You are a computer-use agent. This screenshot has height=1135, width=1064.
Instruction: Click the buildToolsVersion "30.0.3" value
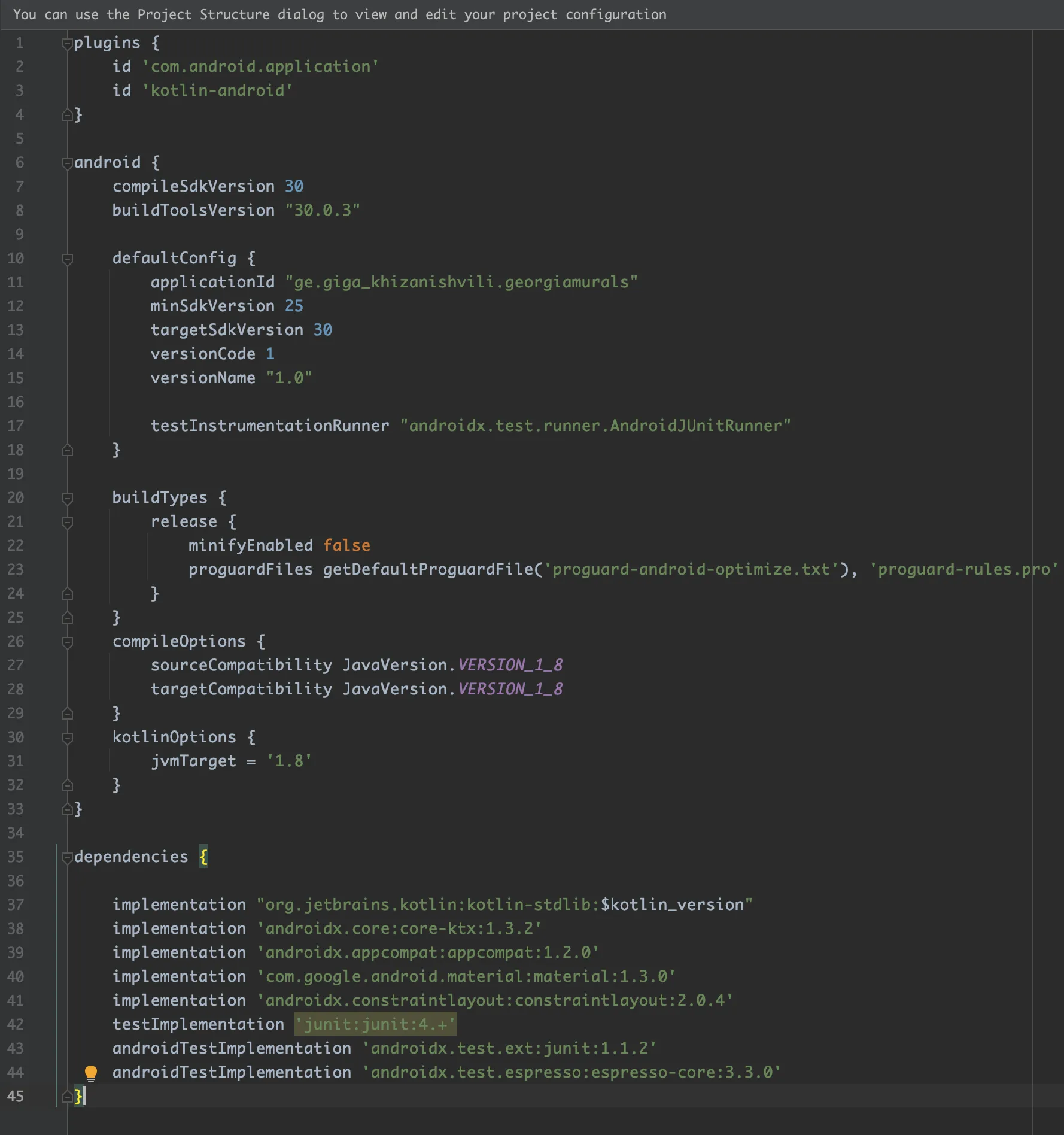pos(323,210)
